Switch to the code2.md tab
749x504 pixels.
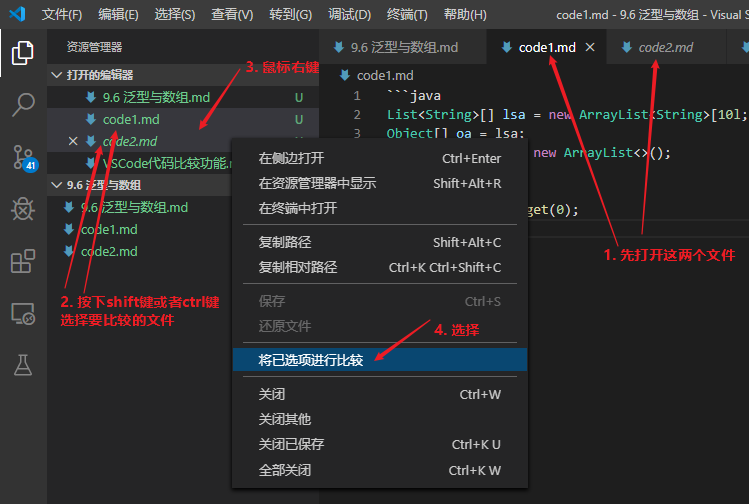[666, 47]
